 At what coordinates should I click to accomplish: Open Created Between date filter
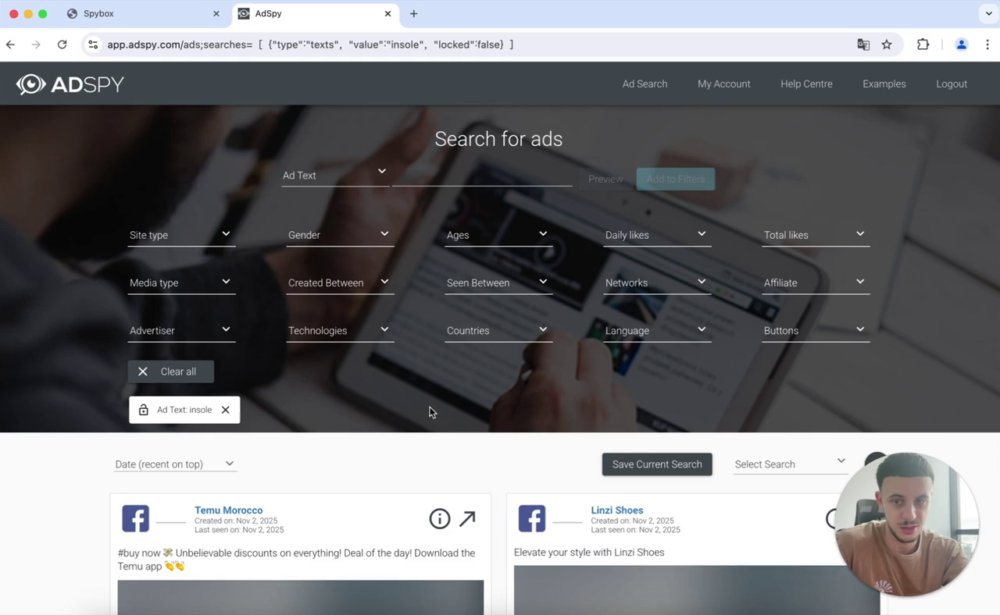[340, 283]
